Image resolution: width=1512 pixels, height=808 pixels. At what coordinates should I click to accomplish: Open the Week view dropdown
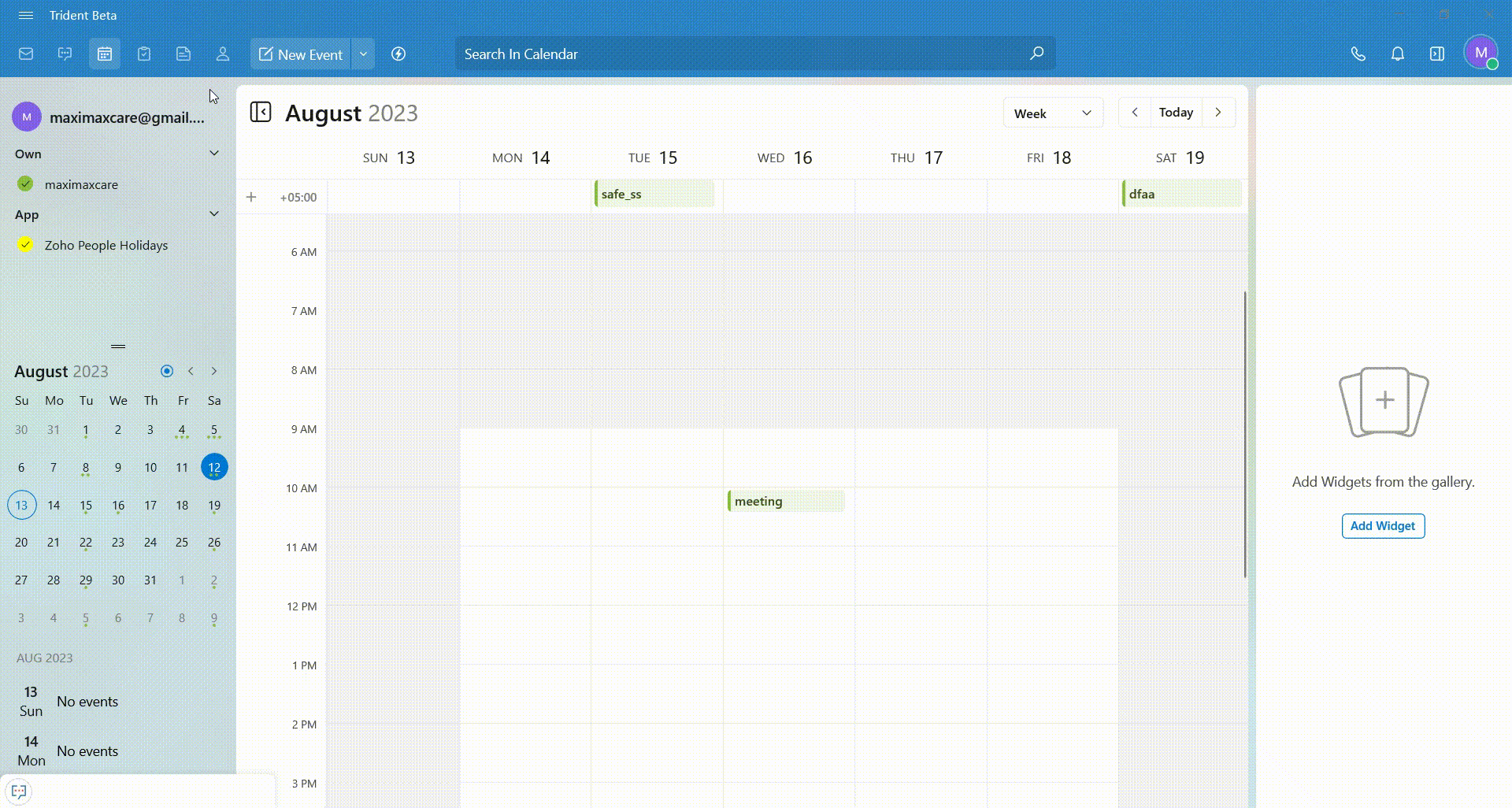[x=1053, y=113]
